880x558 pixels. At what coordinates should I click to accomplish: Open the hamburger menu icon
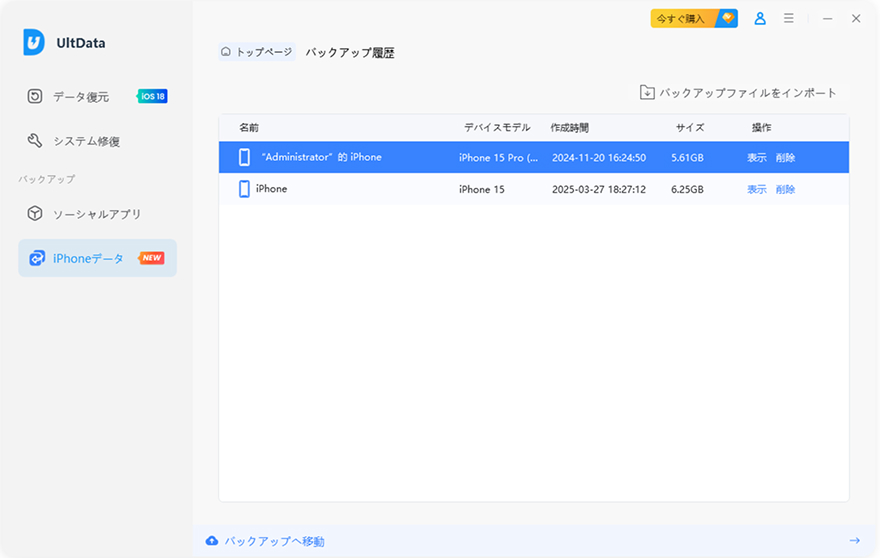[789, 19]
